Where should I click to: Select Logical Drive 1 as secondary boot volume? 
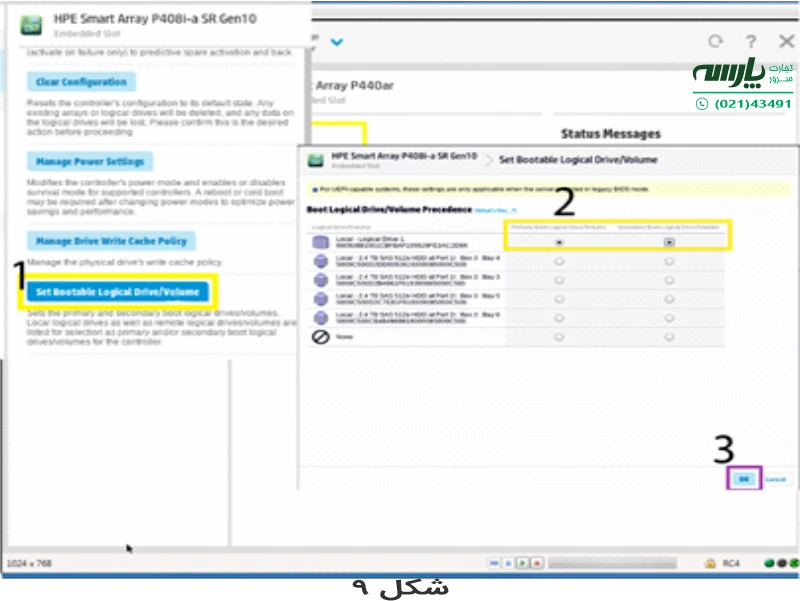pyautogui.click(x=669, y=242)
